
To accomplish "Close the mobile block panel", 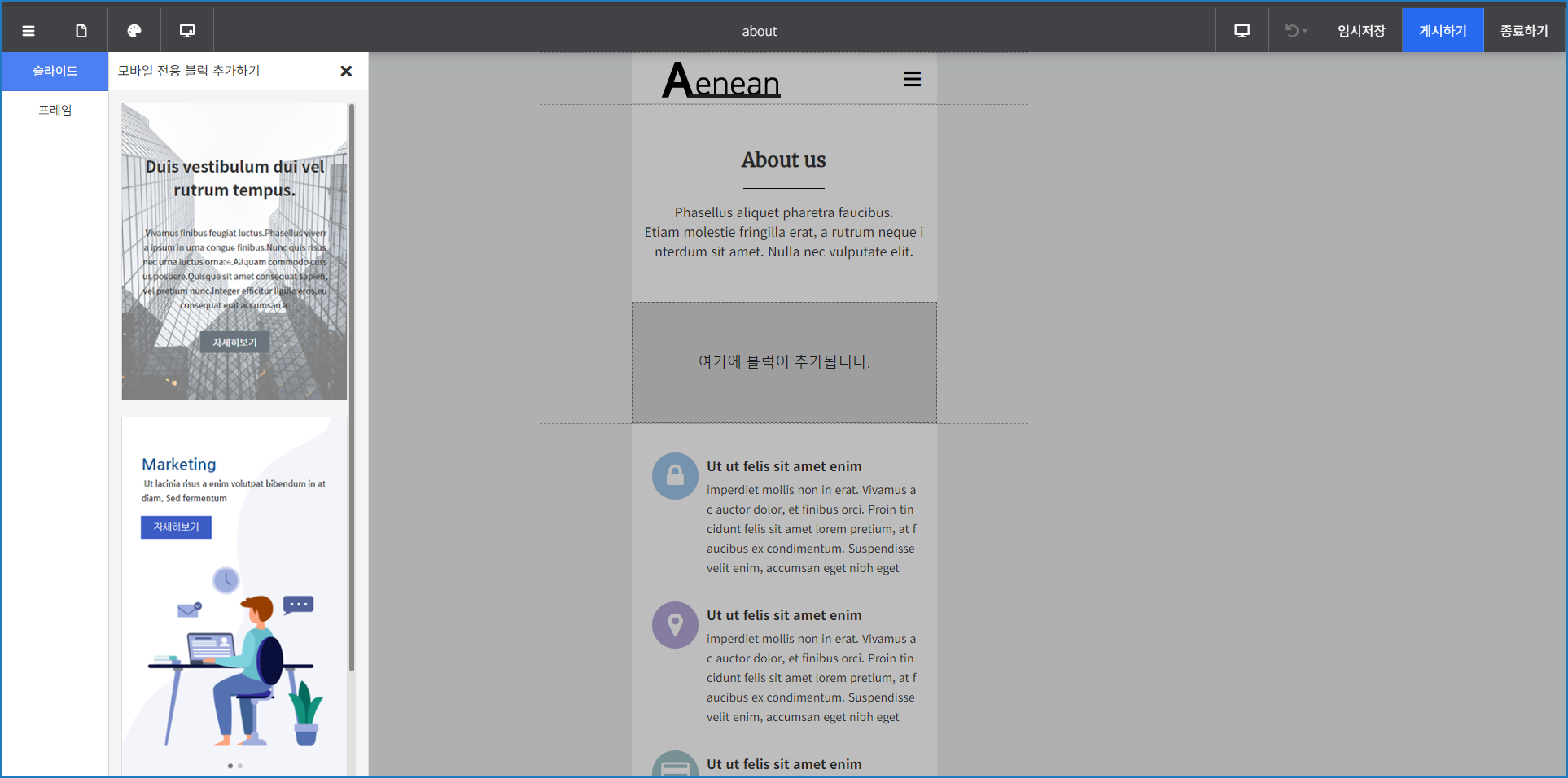I will [346, 72].
